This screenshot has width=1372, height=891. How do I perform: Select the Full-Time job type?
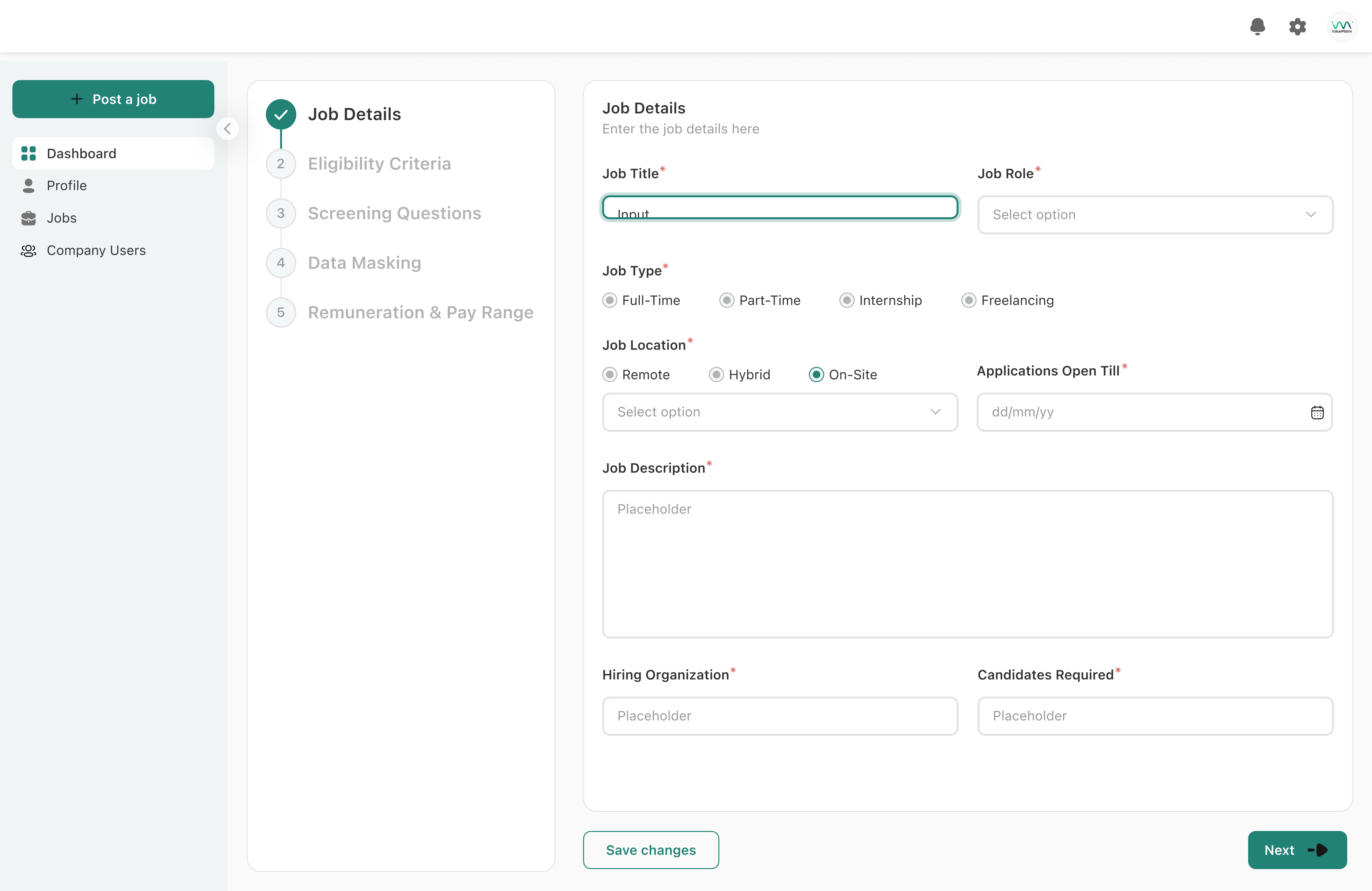coord(609,300)
